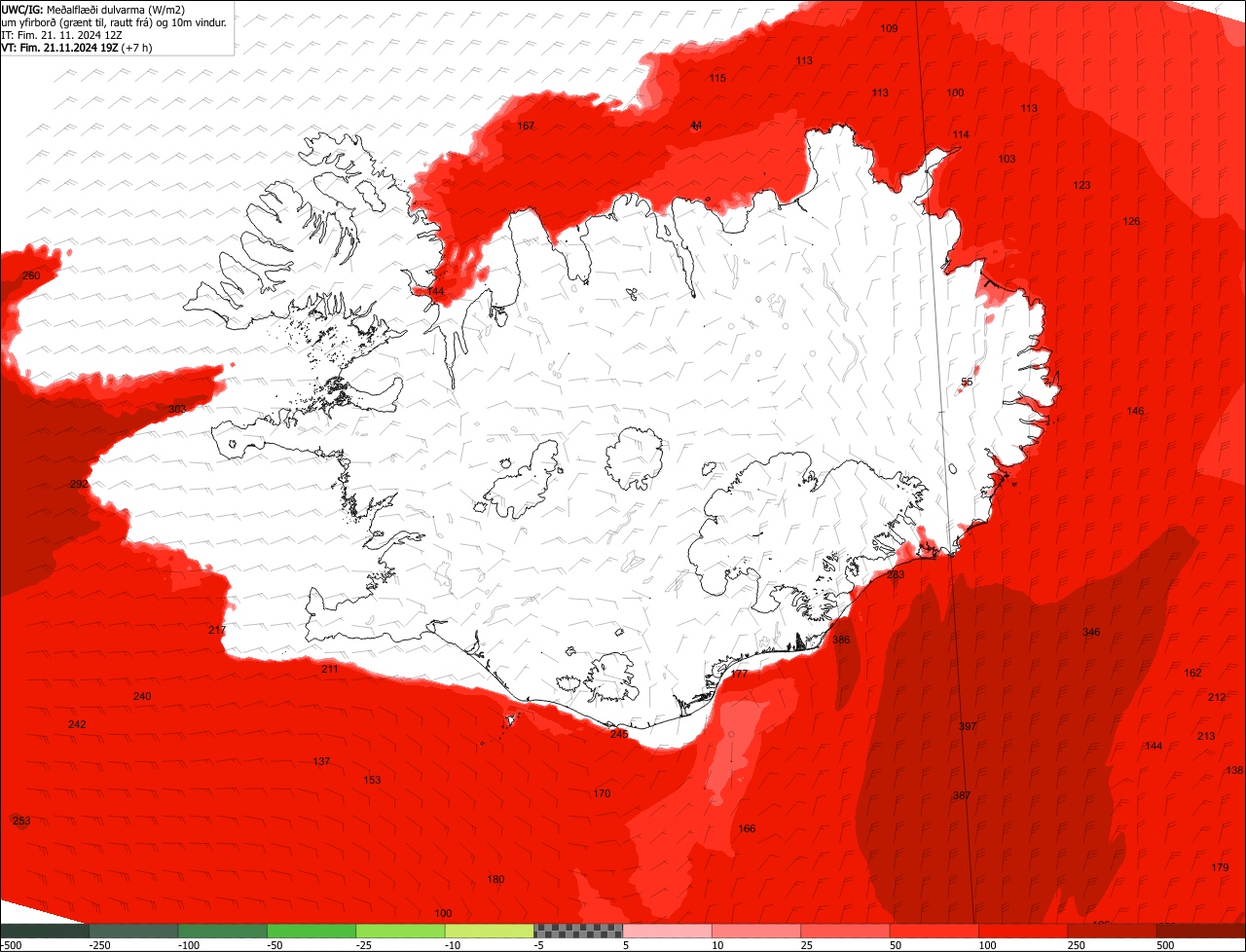Viewport: 1246px width, 952px height.
Task: Click the map value 166 south of Iceland
Action: point(747,828)
